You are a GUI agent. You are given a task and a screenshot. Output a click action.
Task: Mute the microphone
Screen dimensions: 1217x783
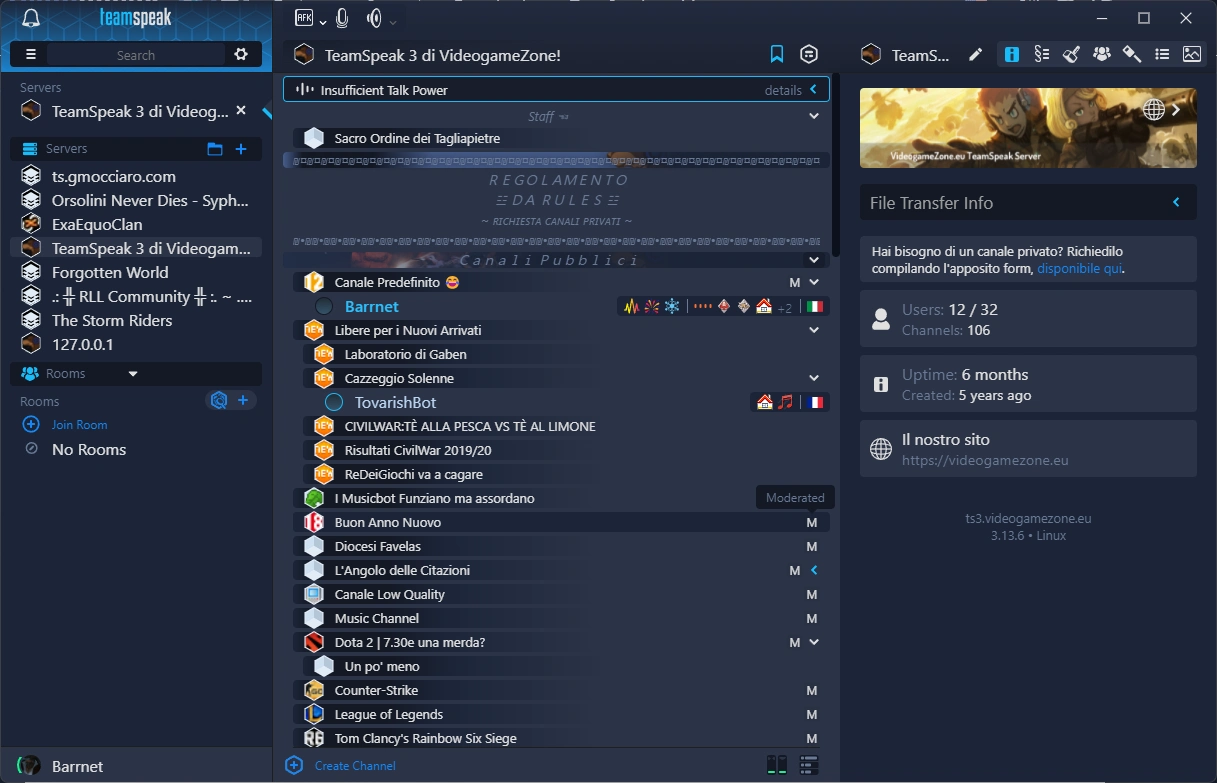click(342, 18)
